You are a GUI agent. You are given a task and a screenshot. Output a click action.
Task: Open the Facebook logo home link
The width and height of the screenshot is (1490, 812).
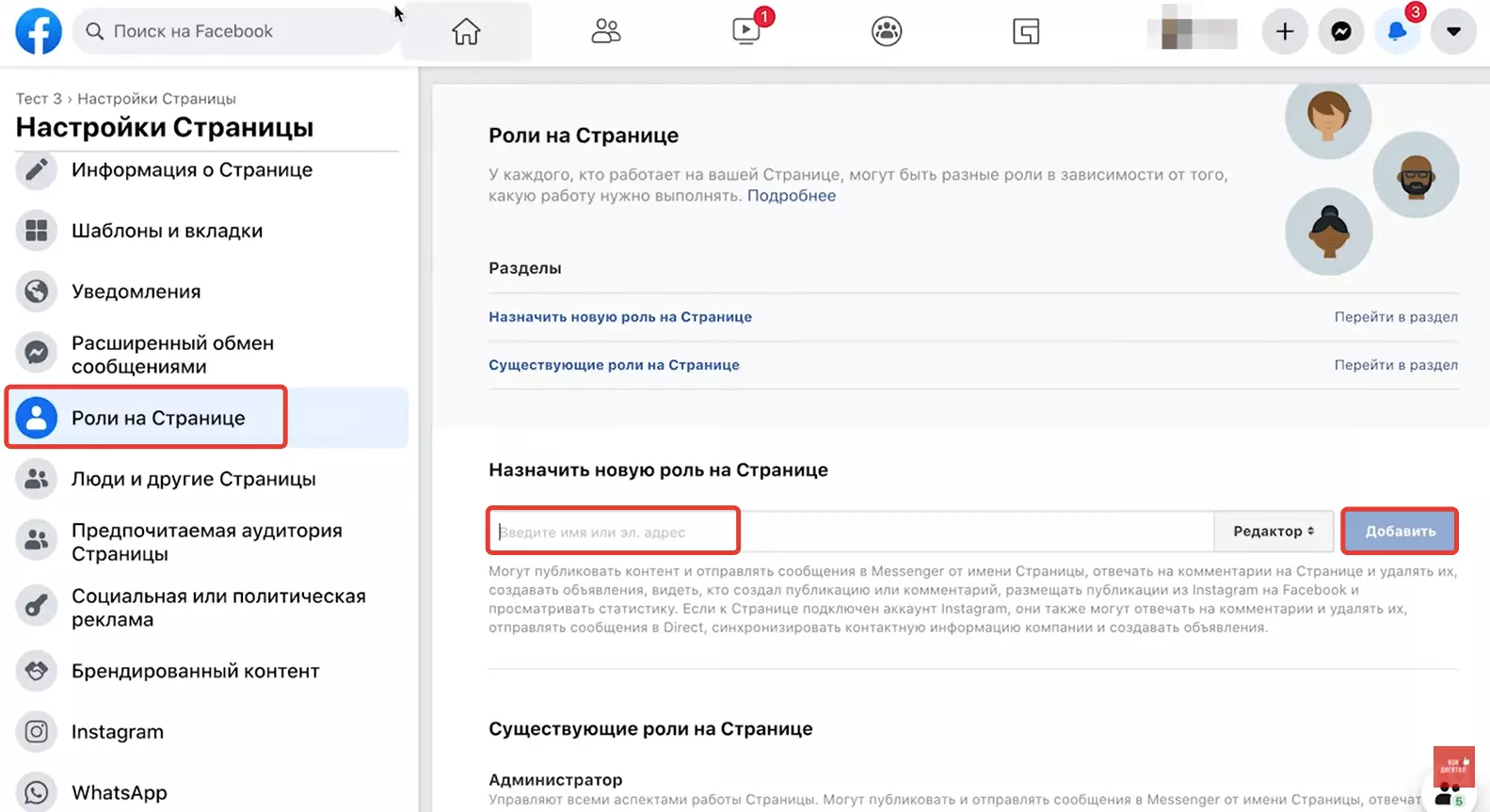click(39, 31)
